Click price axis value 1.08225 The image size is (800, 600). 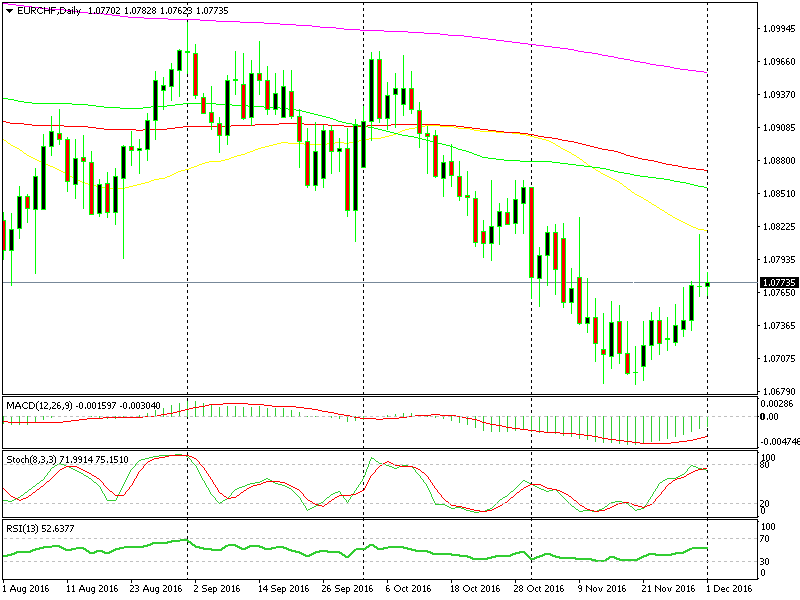tap(779, 227)
